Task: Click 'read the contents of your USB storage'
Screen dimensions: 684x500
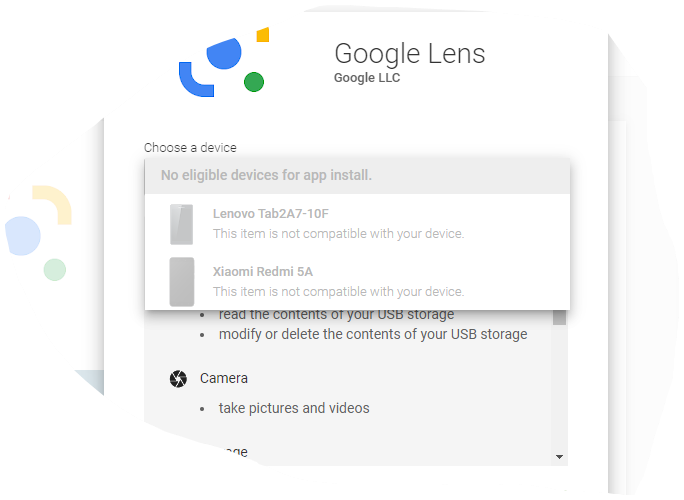Action: [336, 315]
